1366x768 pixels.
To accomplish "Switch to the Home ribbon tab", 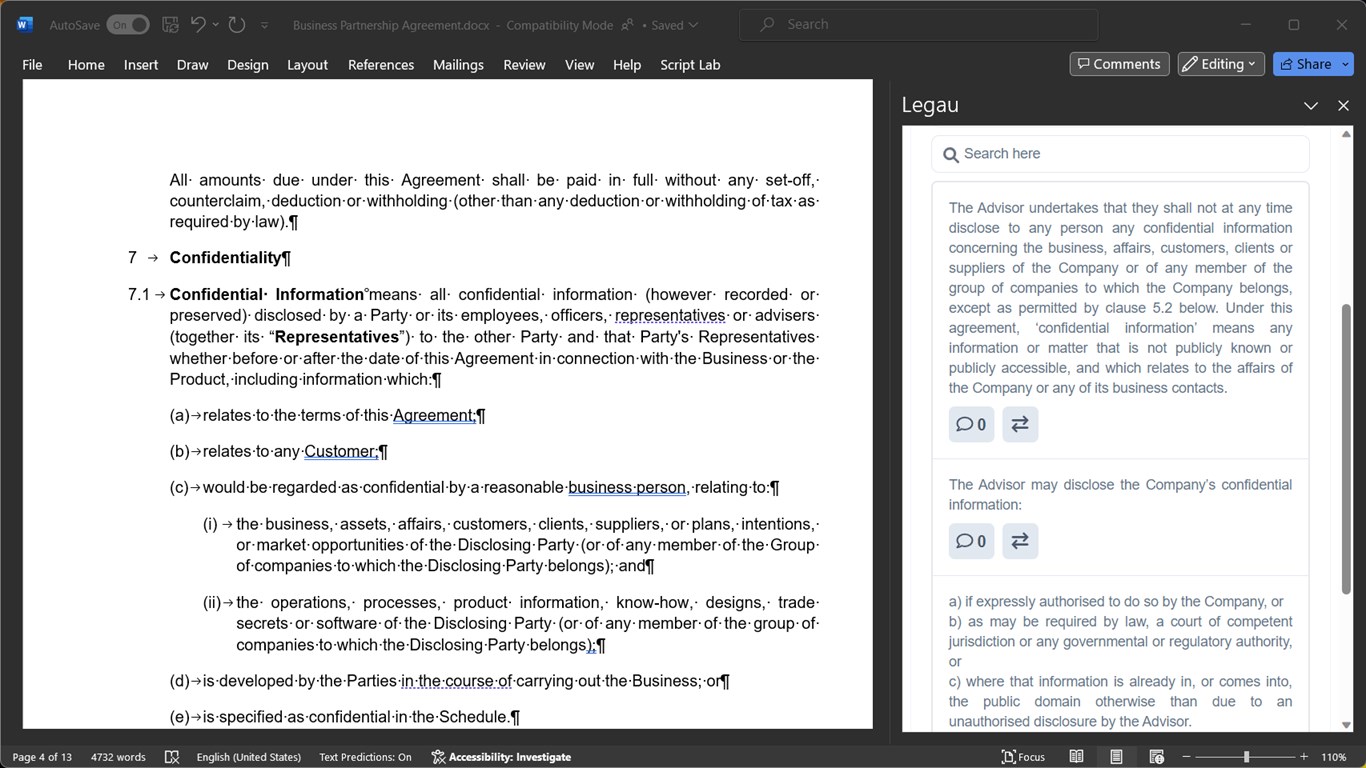I will coord(86,64).
